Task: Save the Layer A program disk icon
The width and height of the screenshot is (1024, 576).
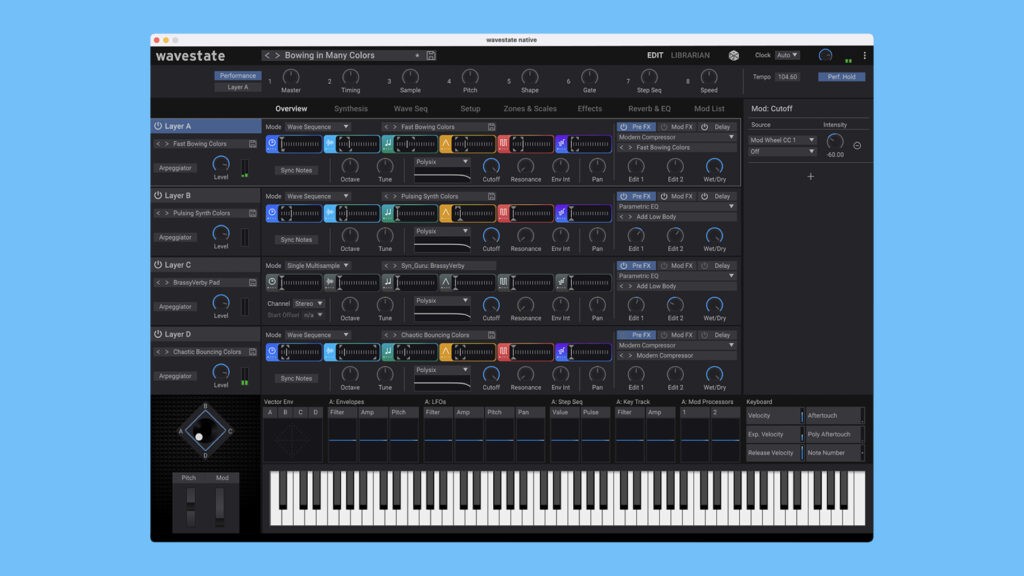Action: tap(253, 144)
